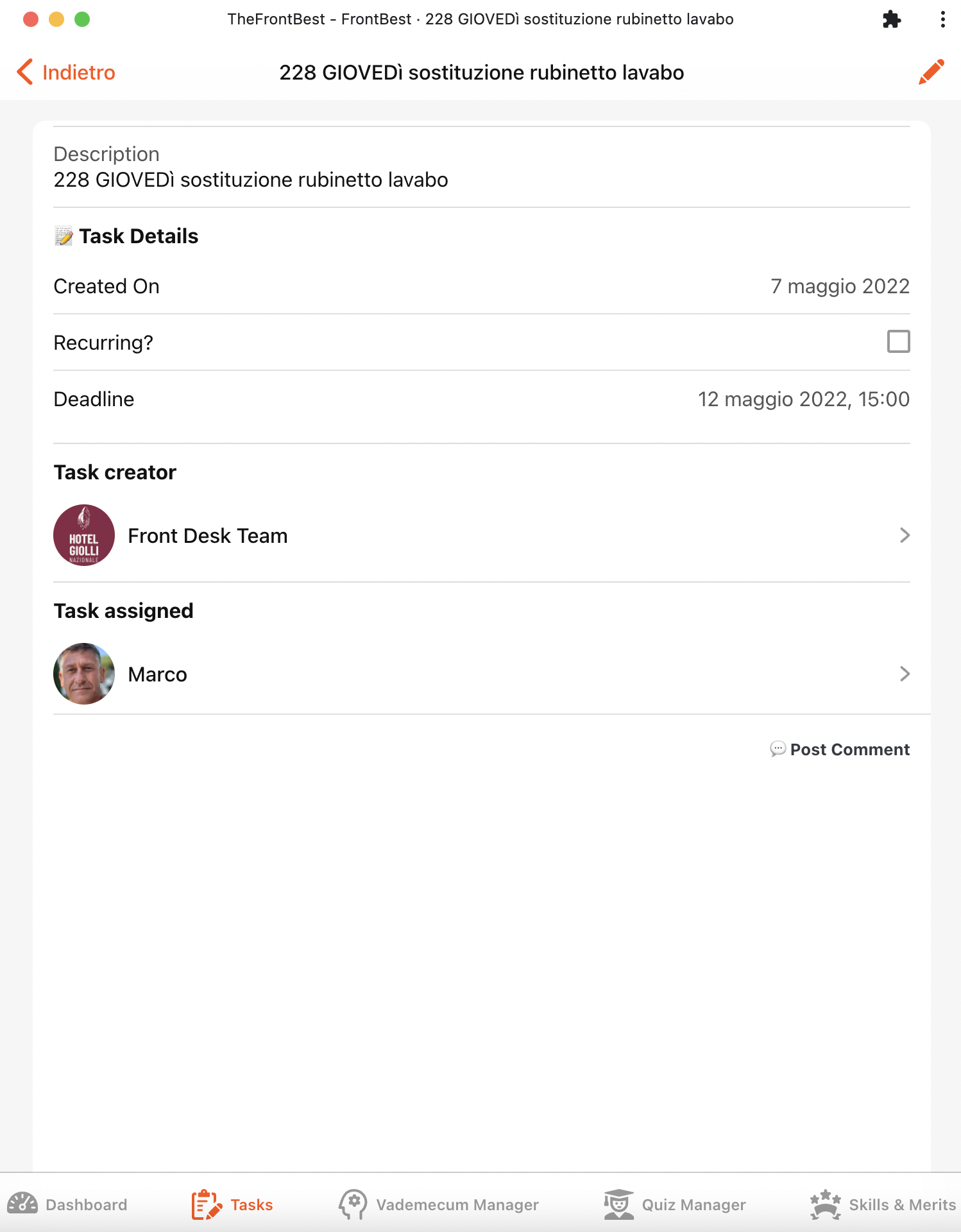Open the three-dot options menu
This screenshot has width=961, height=1232.
(942, 19)
